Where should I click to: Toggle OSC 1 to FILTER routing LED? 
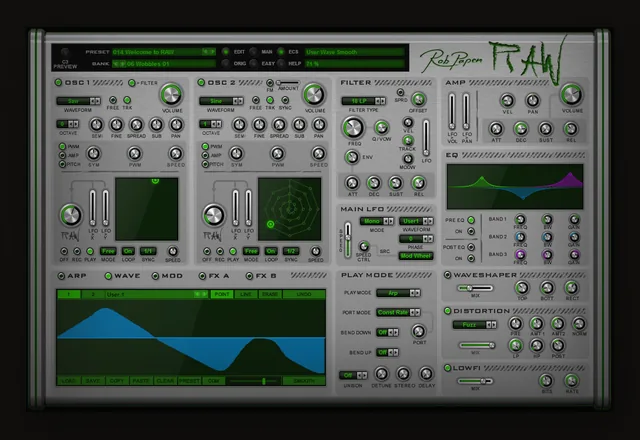pos(131,83)
